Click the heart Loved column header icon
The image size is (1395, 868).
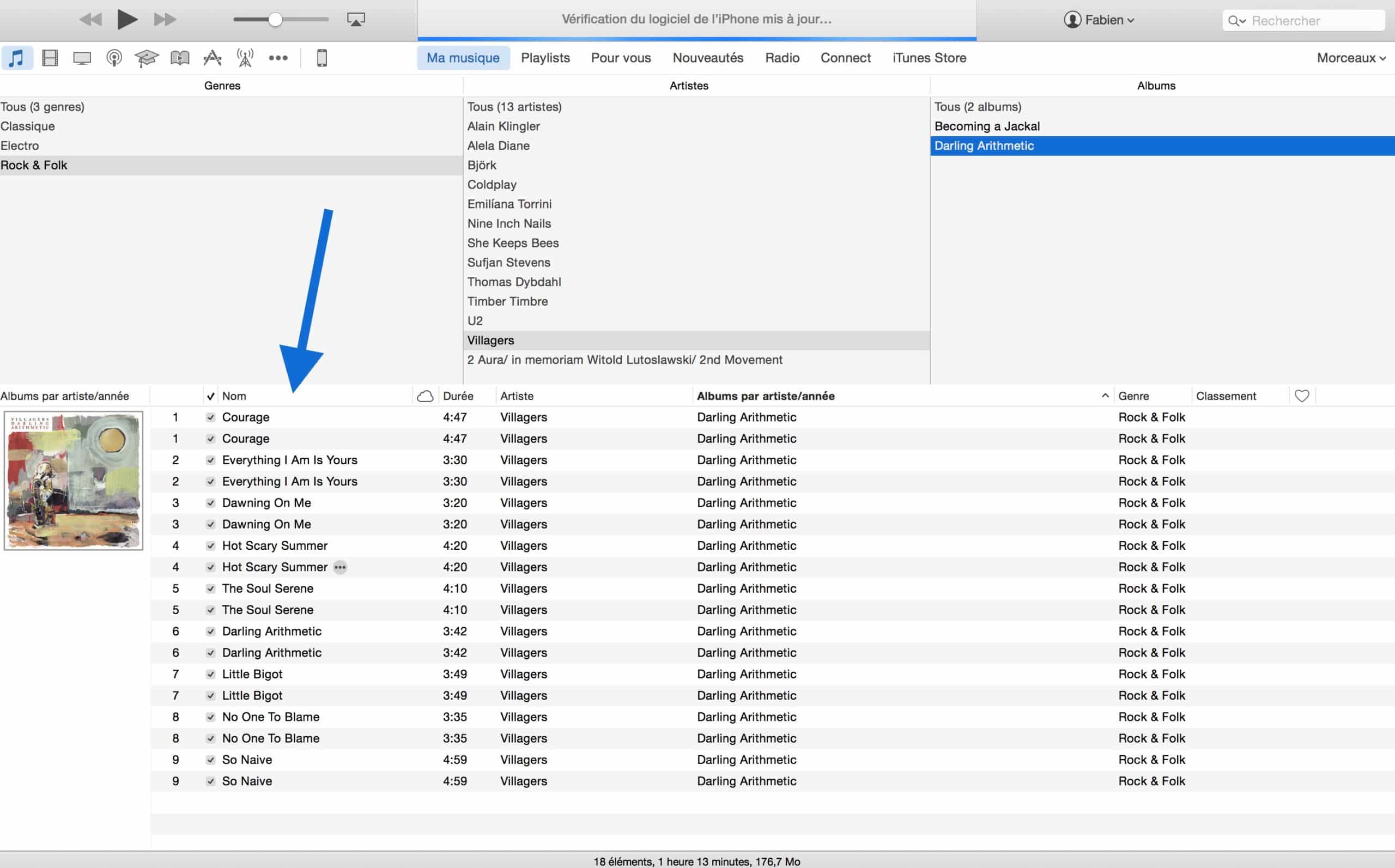[1302, 396]
